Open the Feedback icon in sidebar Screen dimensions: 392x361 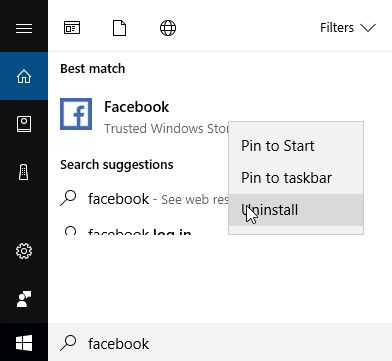(x=24, y=299)
